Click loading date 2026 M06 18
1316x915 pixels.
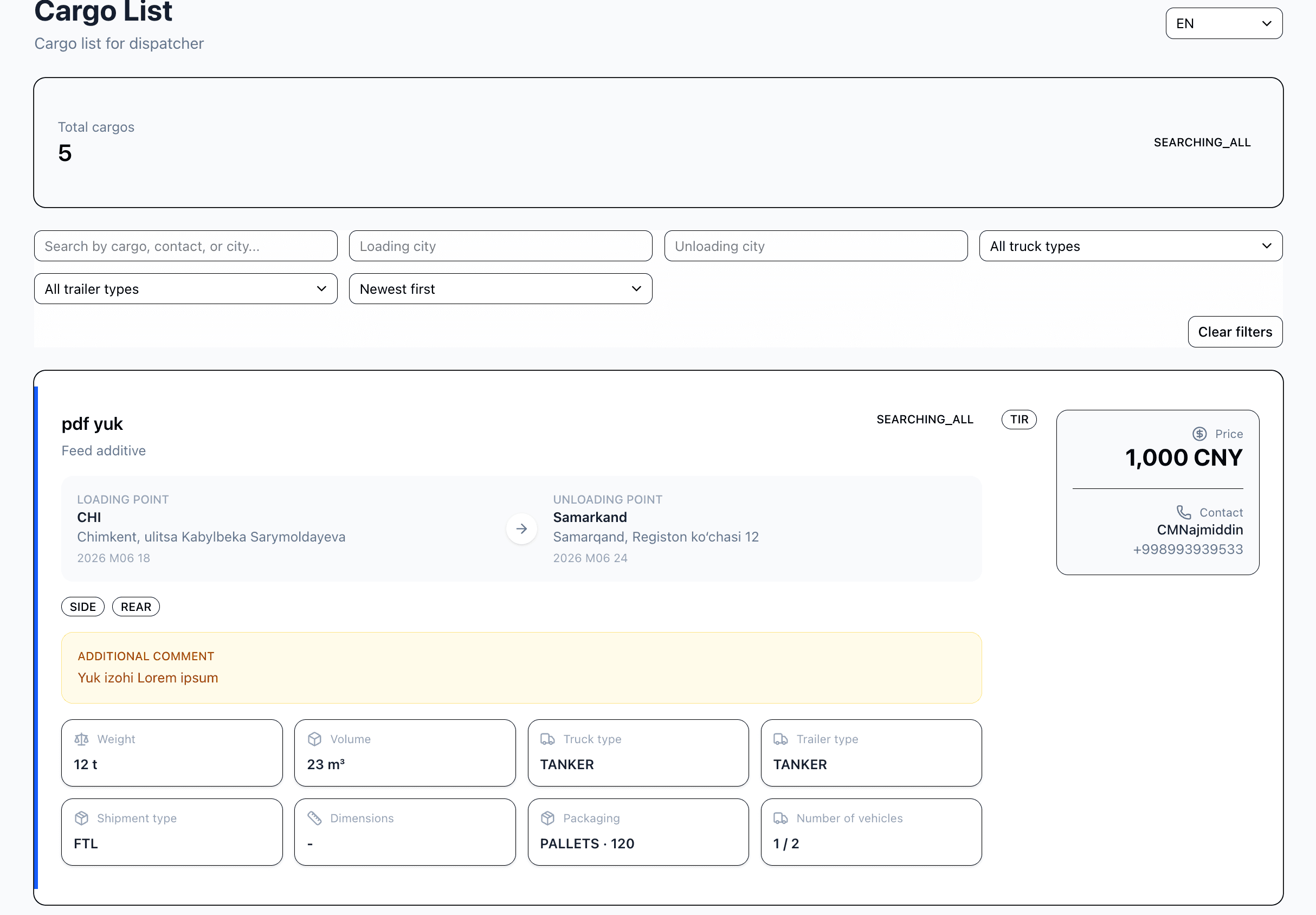(113, 558)
